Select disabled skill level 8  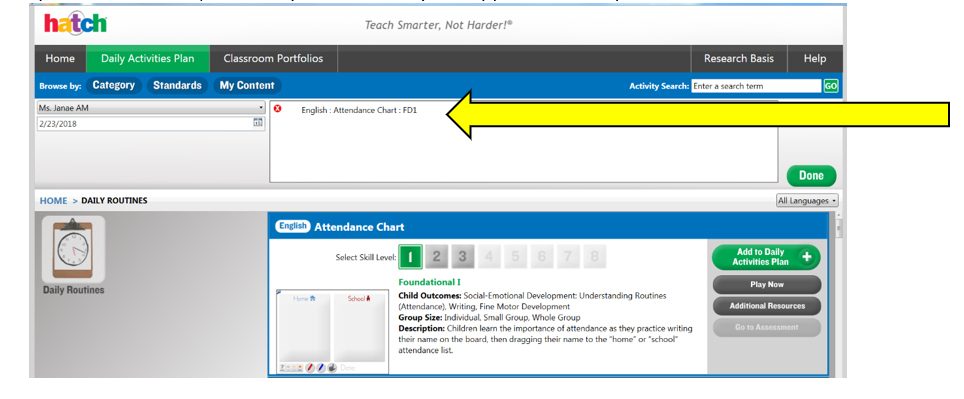click(594, 257)
